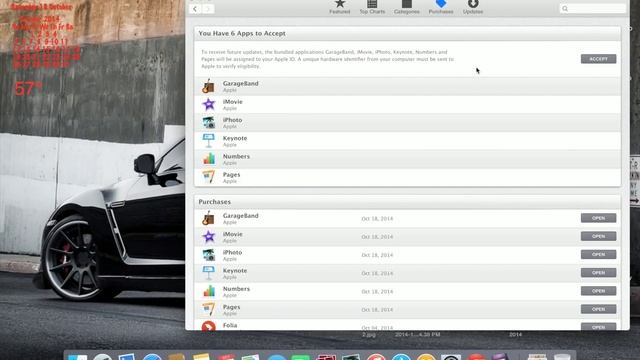The width and height of the screenshot is (640, 360).
Task: Open the Featured tab
Action: point(340,7)
